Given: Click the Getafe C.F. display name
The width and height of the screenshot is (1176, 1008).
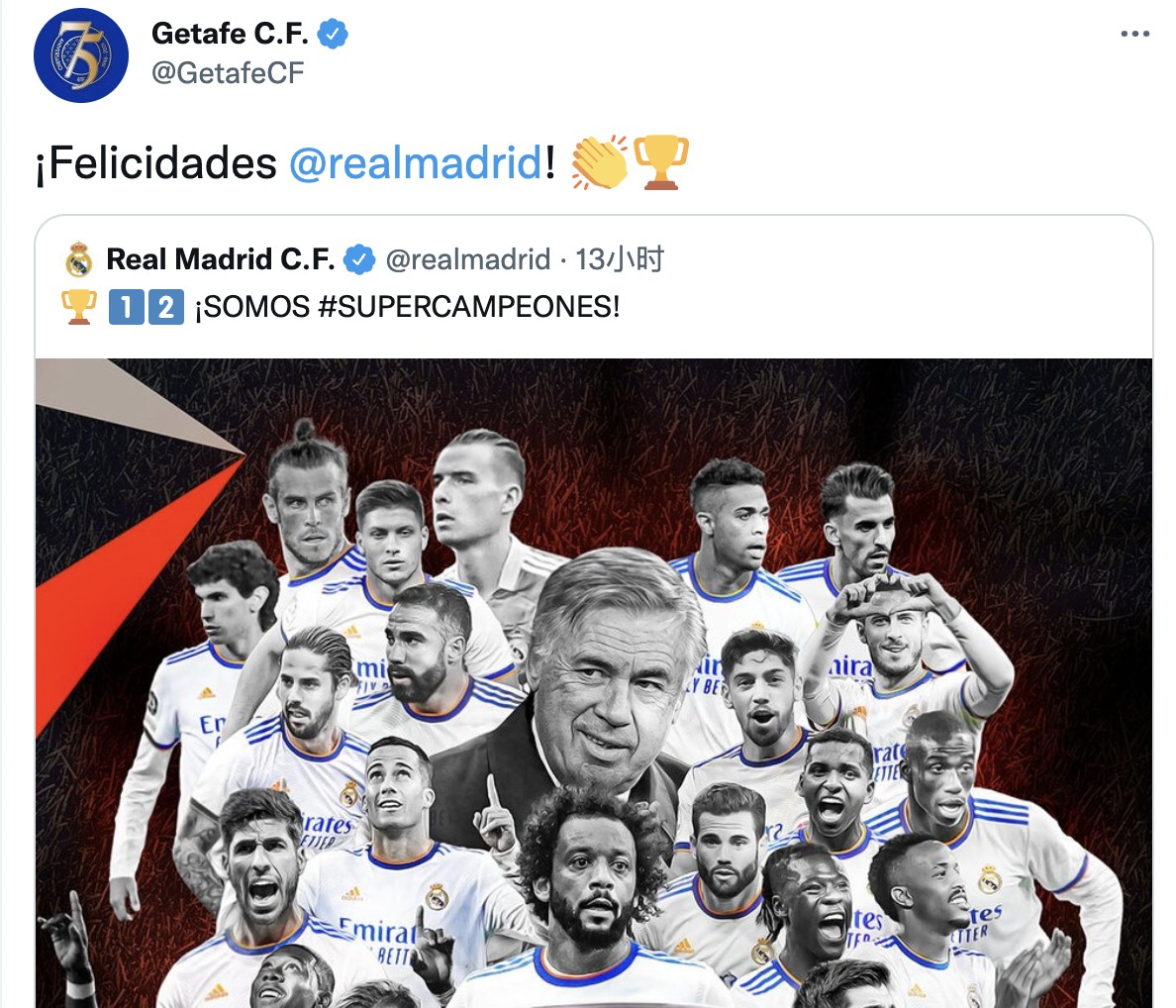Looking at the screenshot, I should tap(230, 34).
